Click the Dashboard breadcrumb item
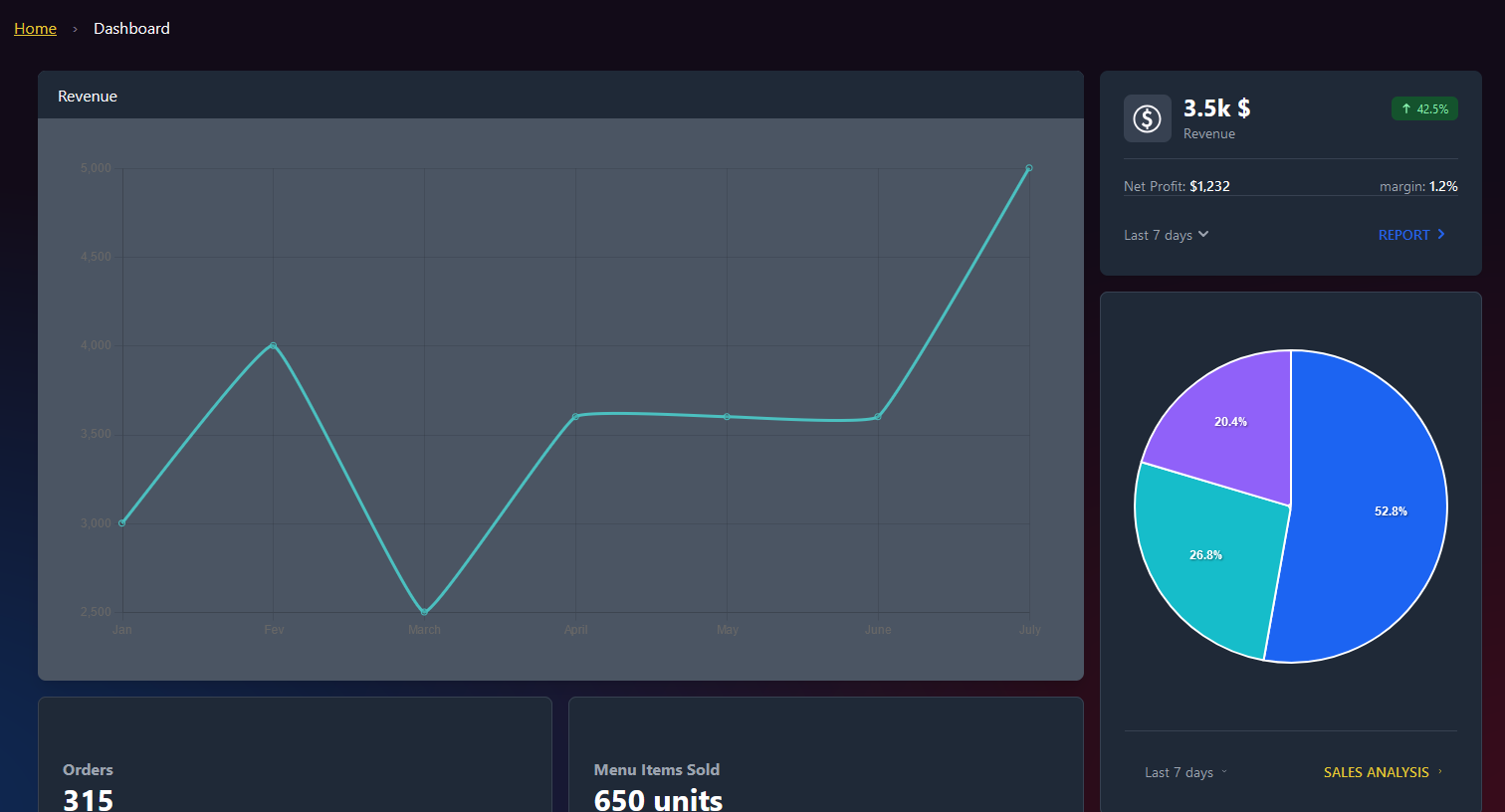Image resolution: width=1505 pixels, height=812 pixels. (131, 29)
